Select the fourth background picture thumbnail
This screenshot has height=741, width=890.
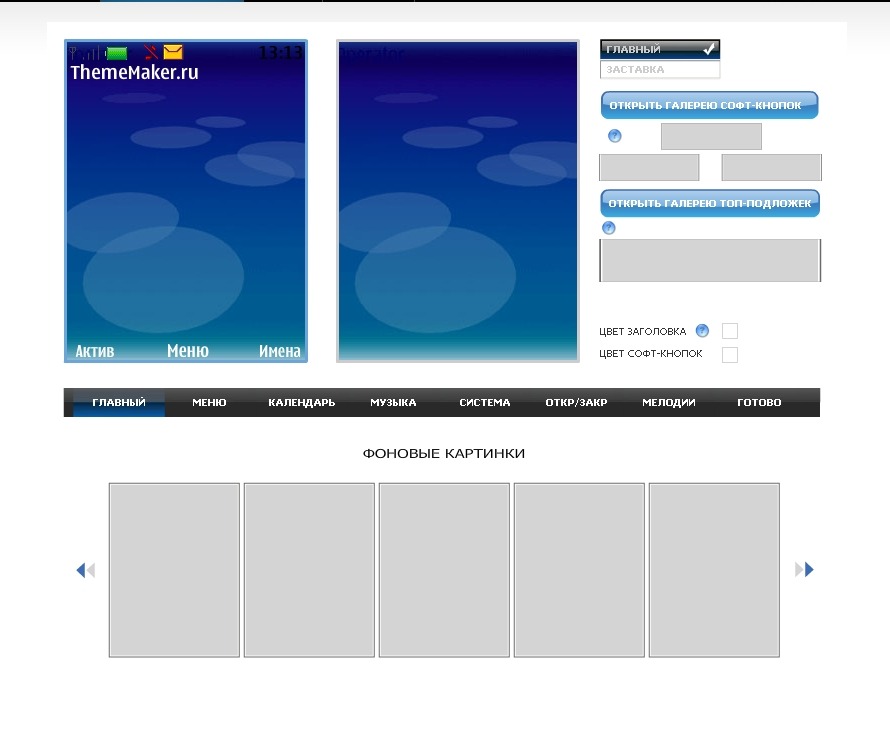click(x=580, y=570)
